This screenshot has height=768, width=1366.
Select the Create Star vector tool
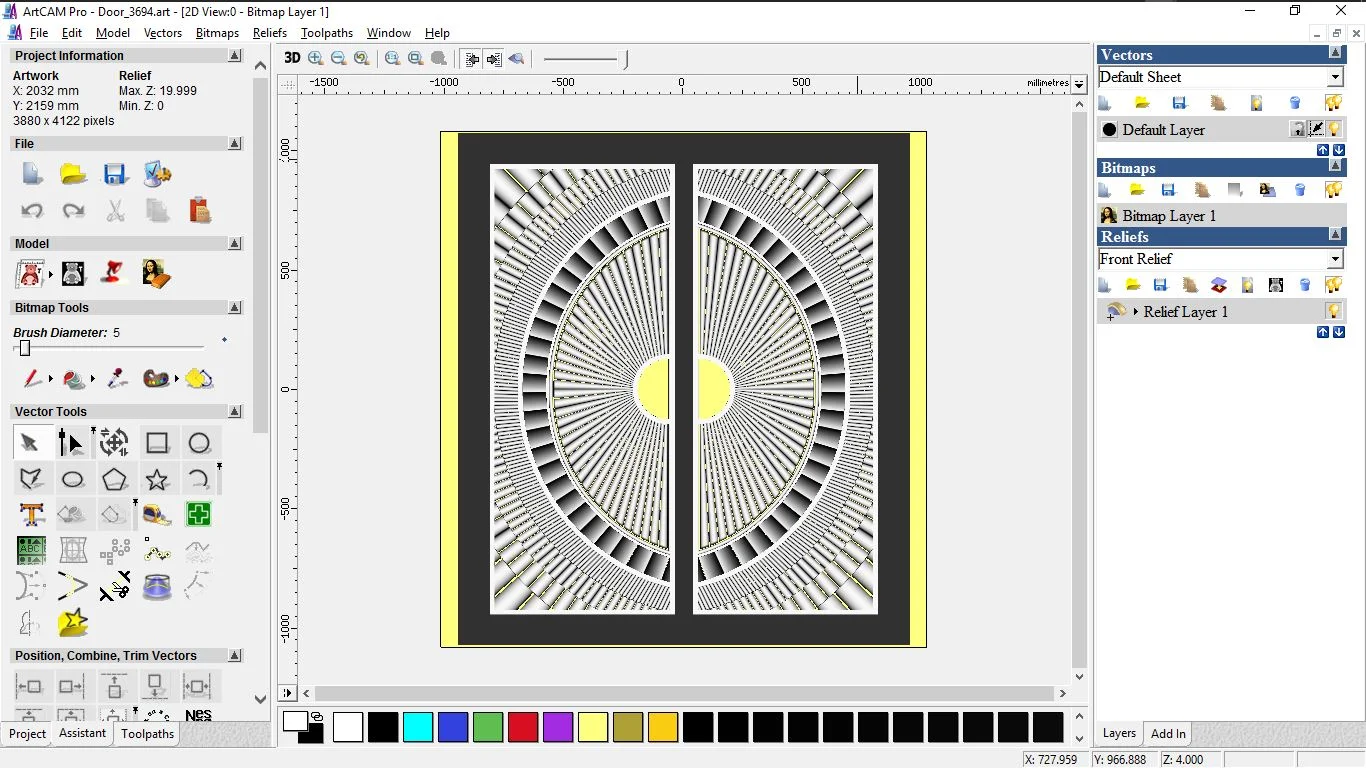click(157, 479)
